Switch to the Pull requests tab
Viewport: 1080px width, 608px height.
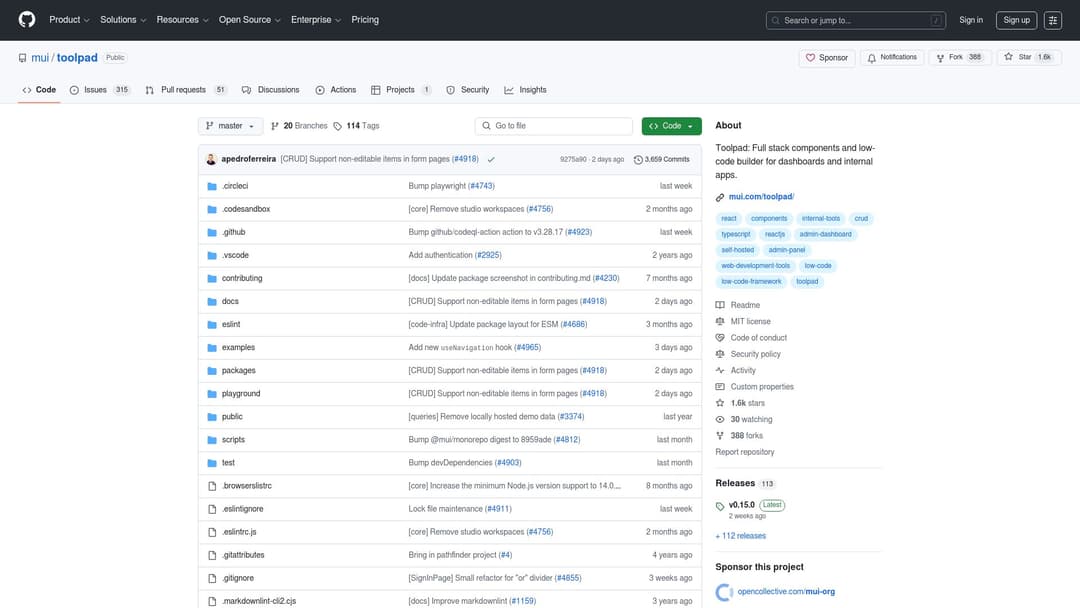[x=186, y=90]
